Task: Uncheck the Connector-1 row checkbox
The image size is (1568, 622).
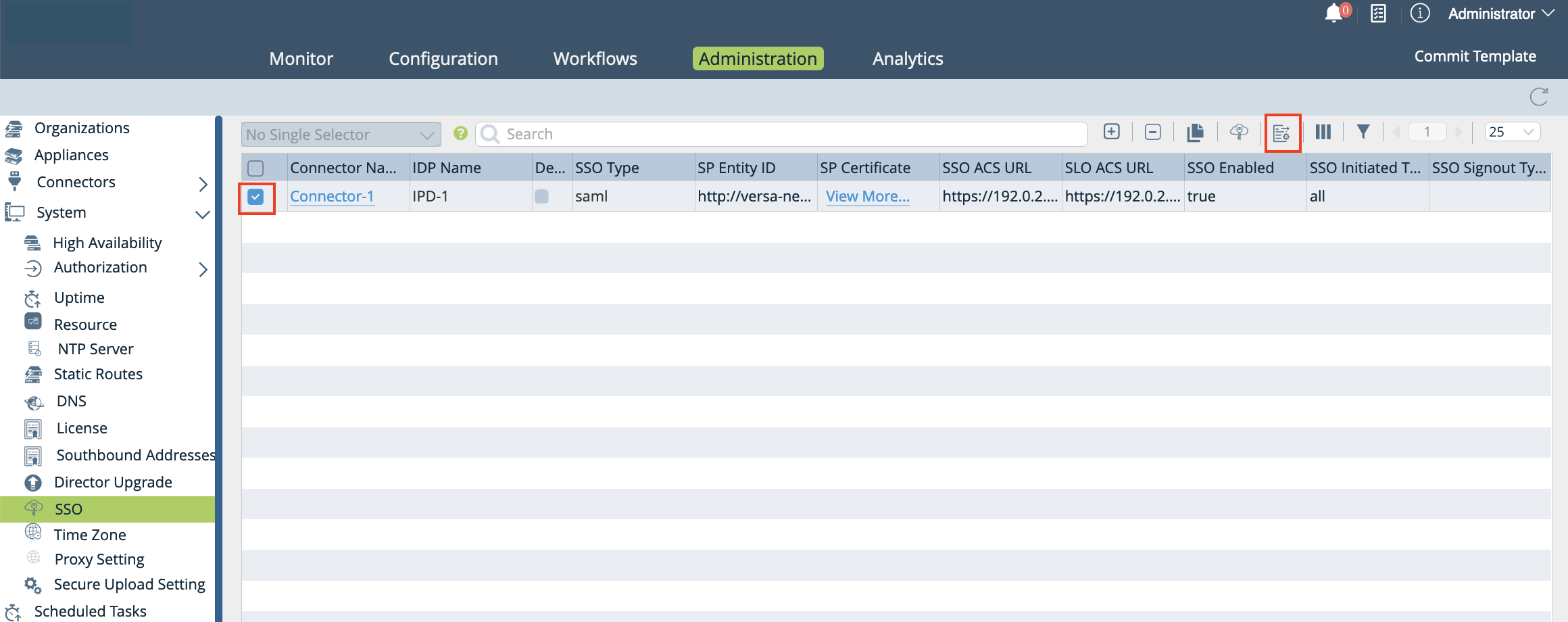Action: (257, 197)
